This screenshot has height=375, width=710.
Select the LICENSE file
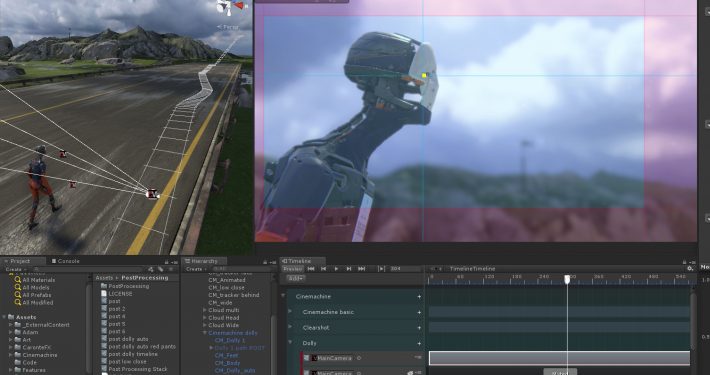pyautogui.click(x=120, y=293)
